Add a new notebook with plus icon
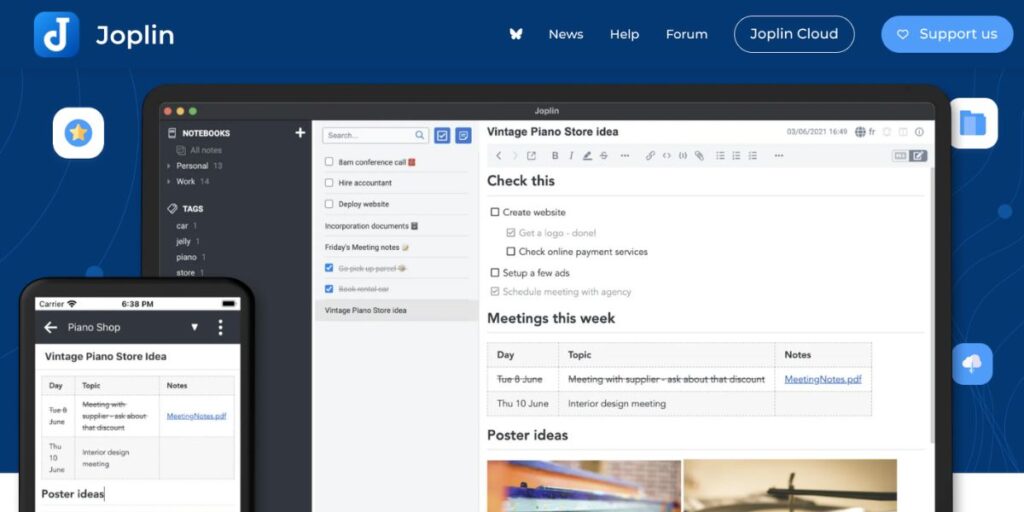Screen dimensions: 1024x512 [300, 133]
